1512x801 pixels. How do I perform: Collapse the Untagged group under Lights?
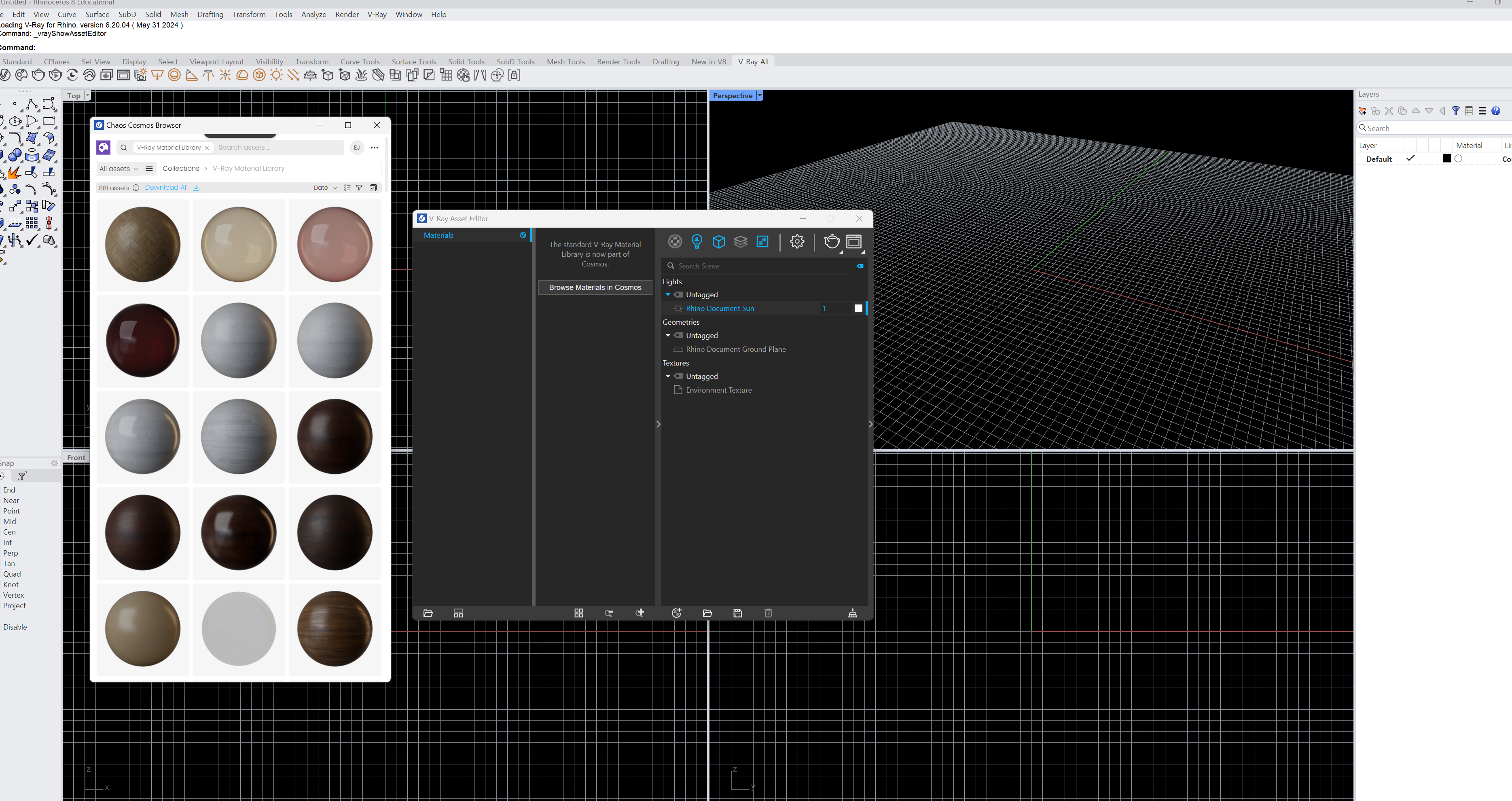[x=668, y=295]
